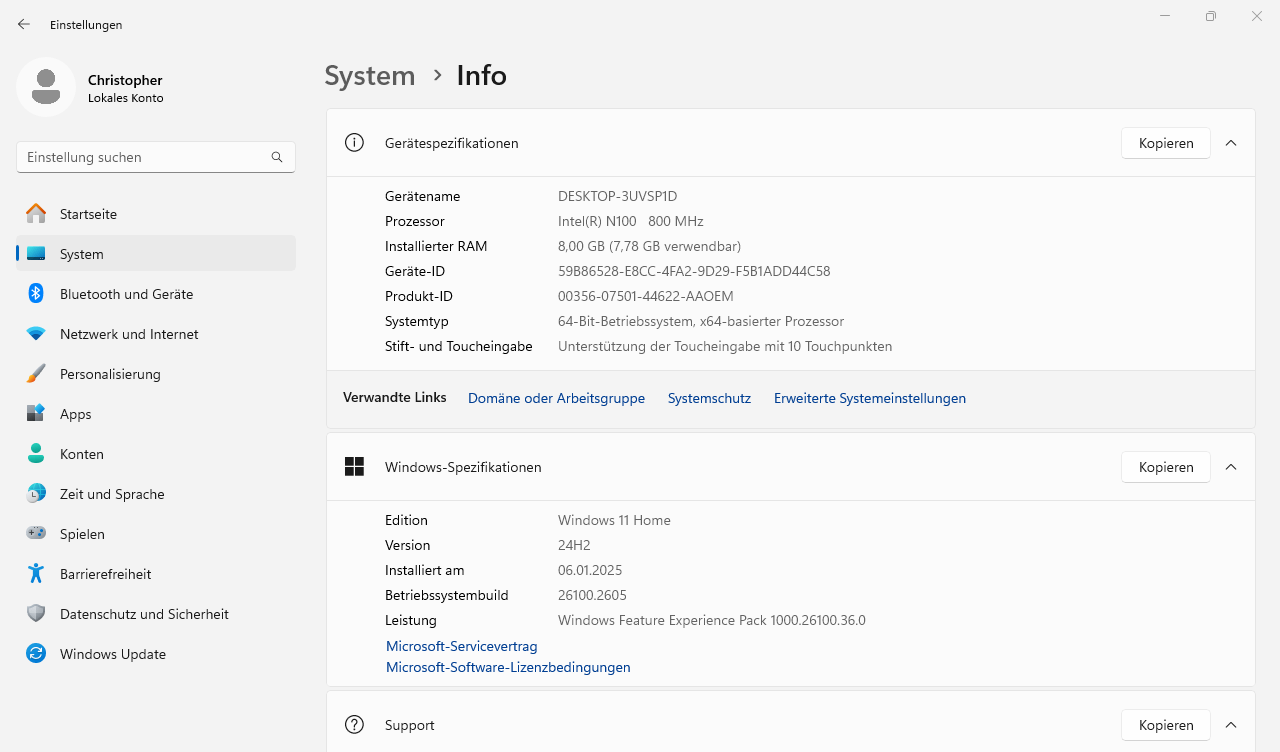Click the Lokales Konto label
This screenshot has height=752, width=1280.
125,98
